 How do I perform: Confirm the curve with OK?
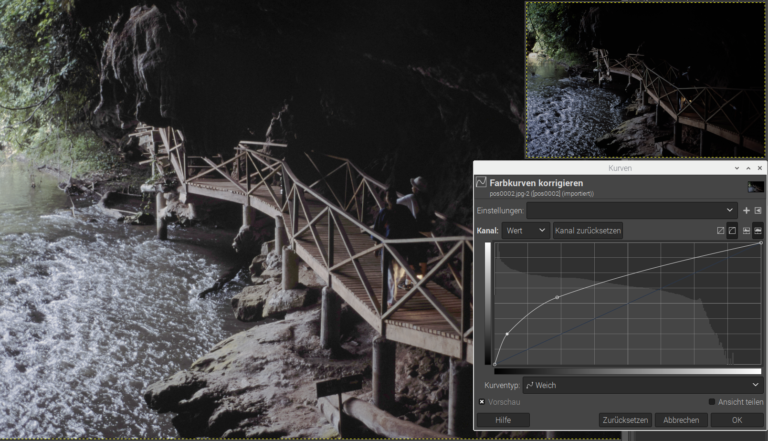pyautogui.click(x=737, y=420)
